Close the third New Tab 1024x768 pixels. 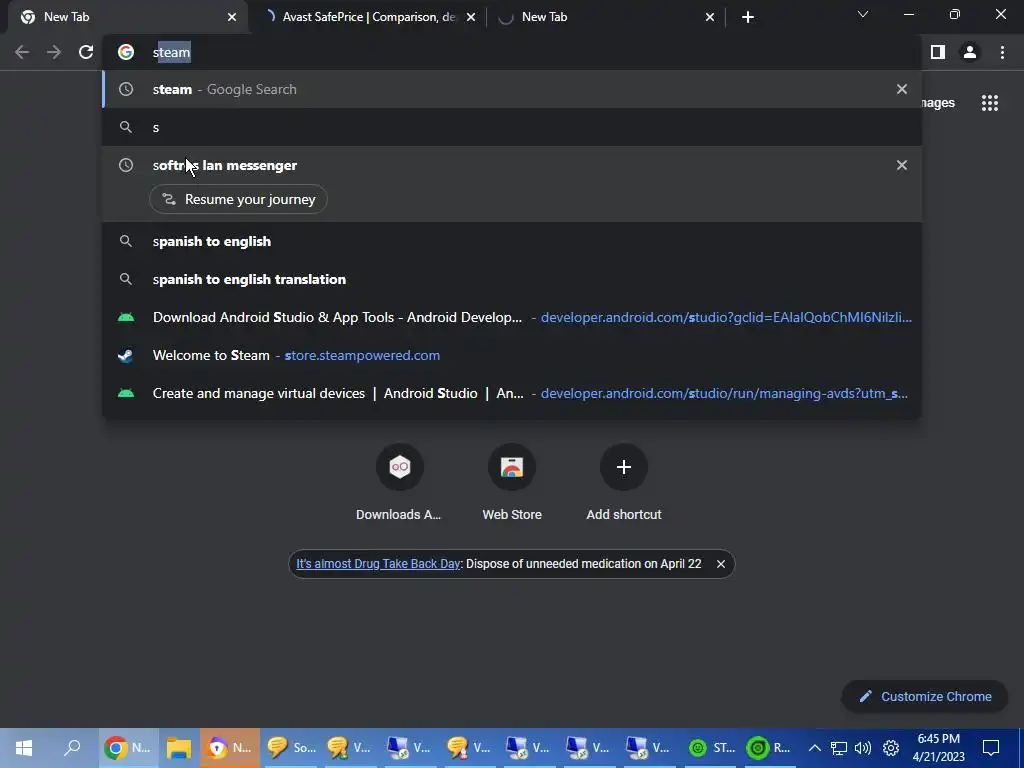[x=710, y=17]
